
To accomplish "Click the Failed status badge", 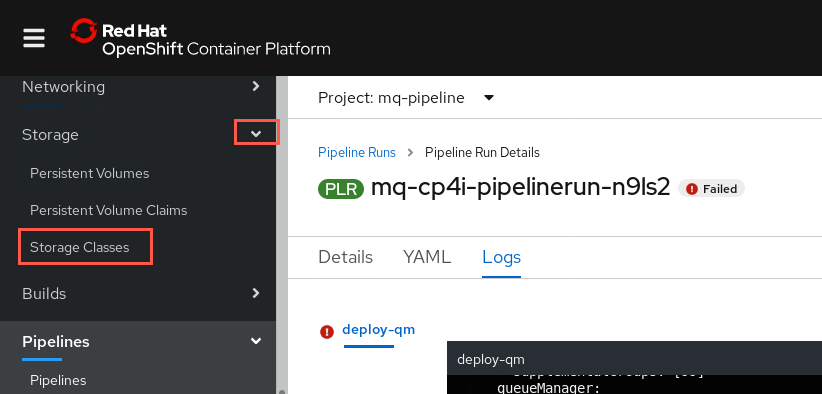I will click(x=711, y=189).
